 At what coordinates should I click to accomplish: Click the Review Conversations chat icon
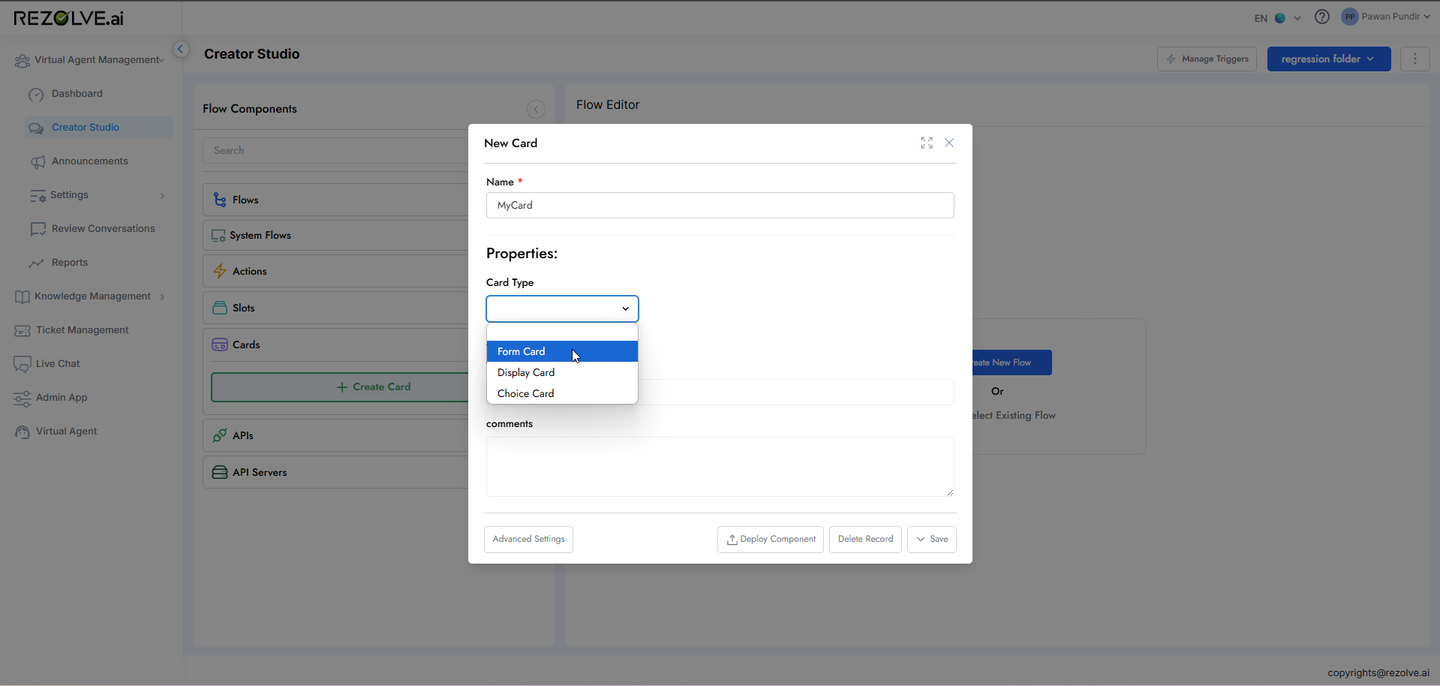pos(37,229)
